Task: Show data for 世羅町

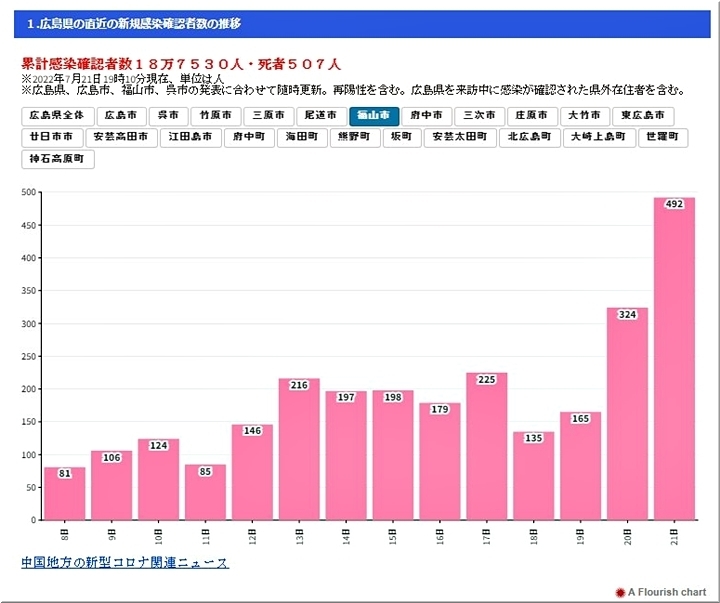Action: 662,137
